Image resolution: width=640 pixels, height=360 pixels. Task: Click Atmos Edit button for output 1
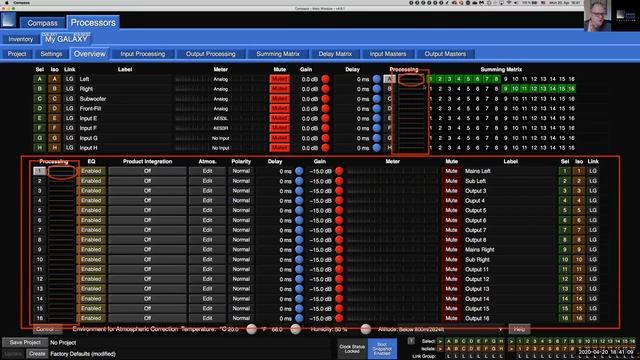pyautogui.click(x=207, y=171)
